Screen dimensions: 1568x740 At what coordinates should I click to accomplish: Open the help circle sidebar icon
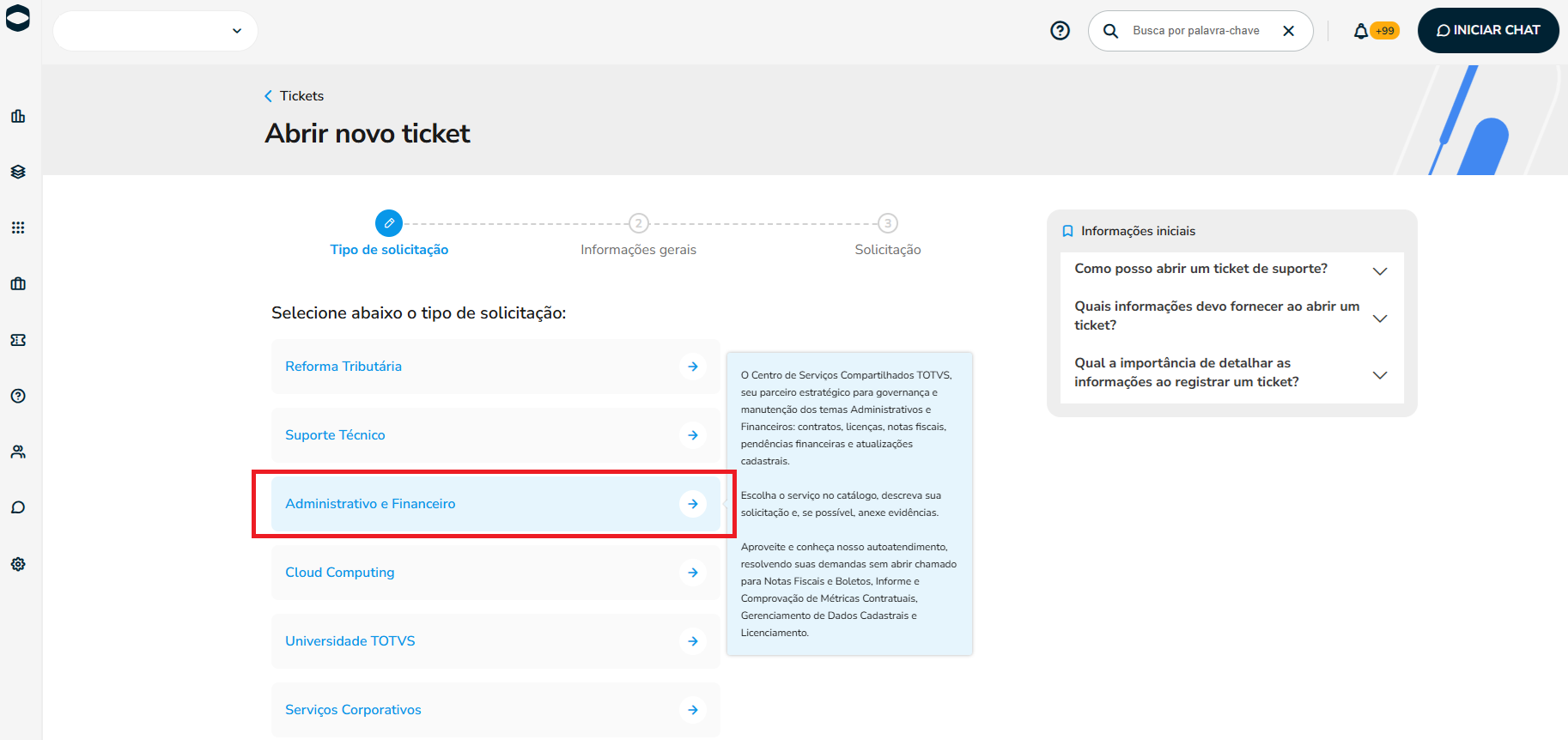tap(18, 396)
